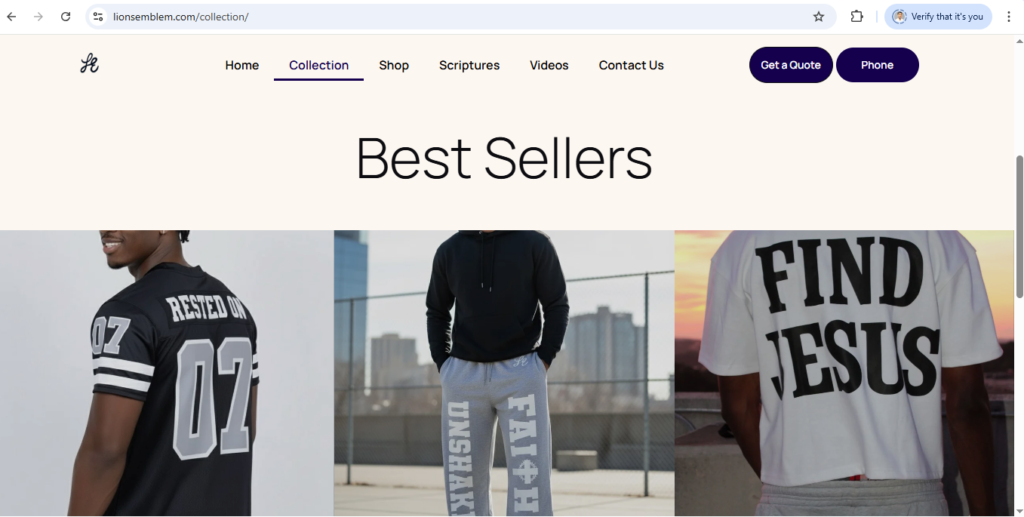
Task: Navigate to Videos
Action: [549, 65]
